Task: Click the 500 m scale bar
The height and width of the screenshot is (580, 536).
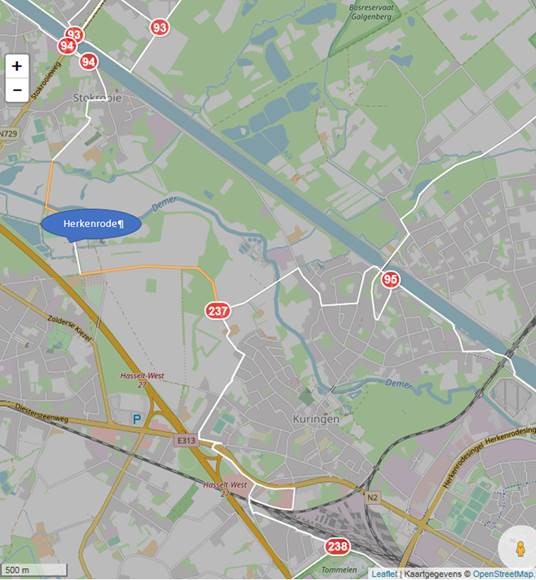Action: 34,570
